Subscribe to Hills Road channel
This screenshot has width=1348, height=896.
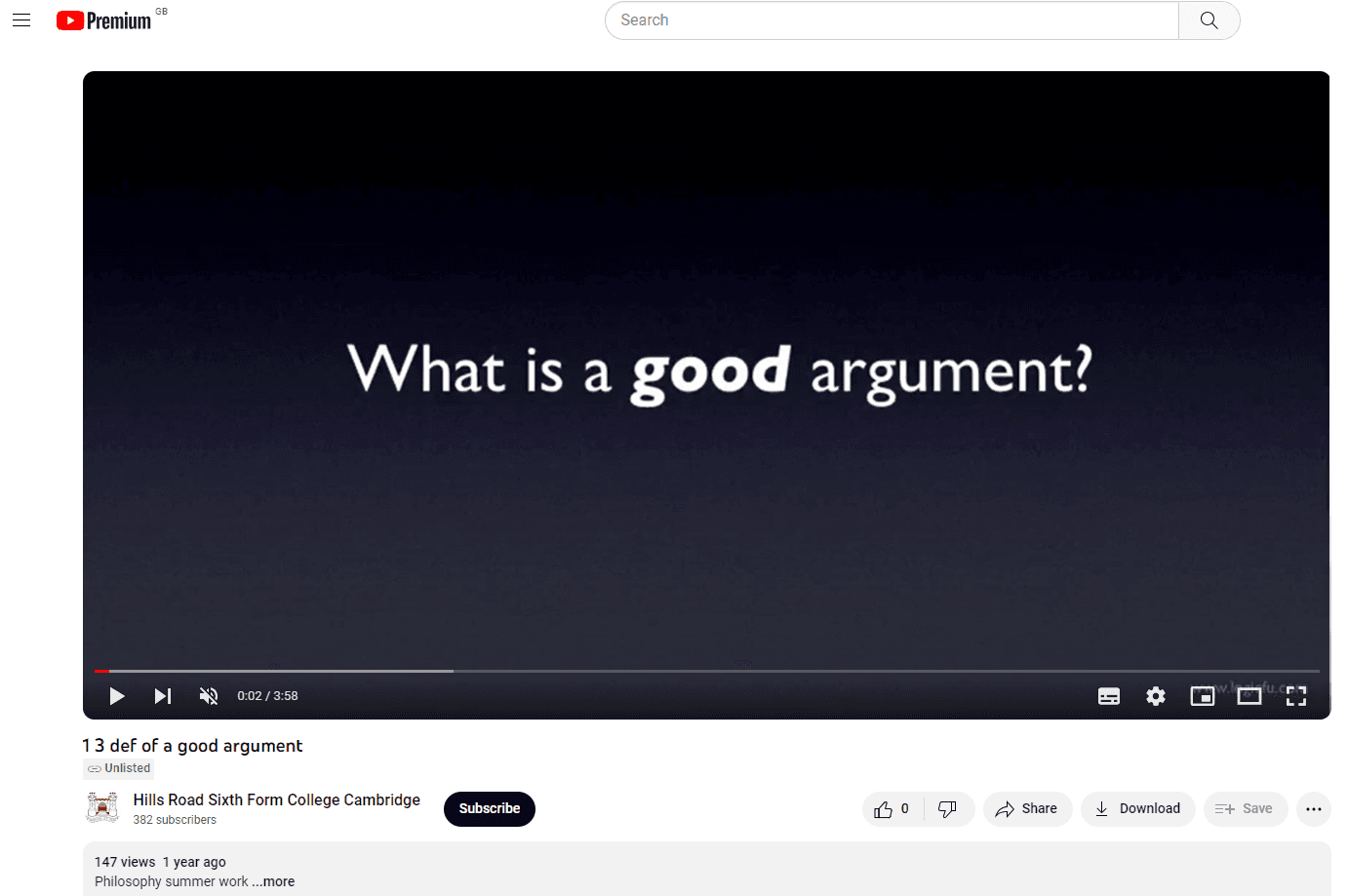click(490, 809)
